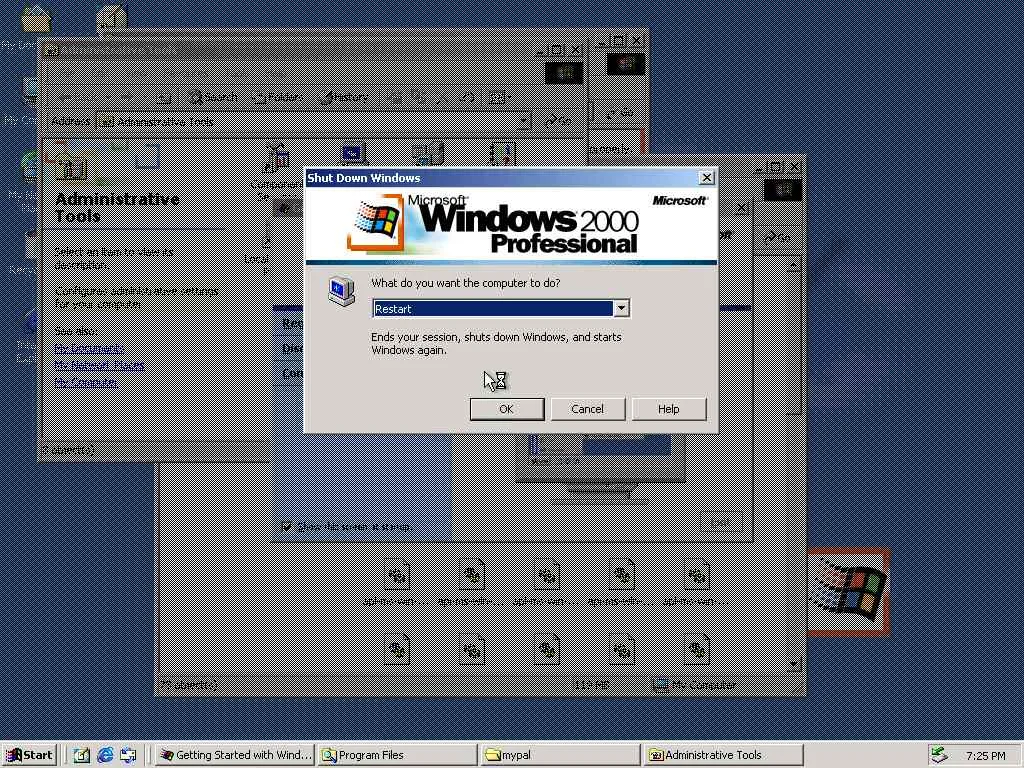Image resolution: width=1024 pixels, height=768 pixels.
Task: Select the Component Services icon
Action: (x=277, y=157)
